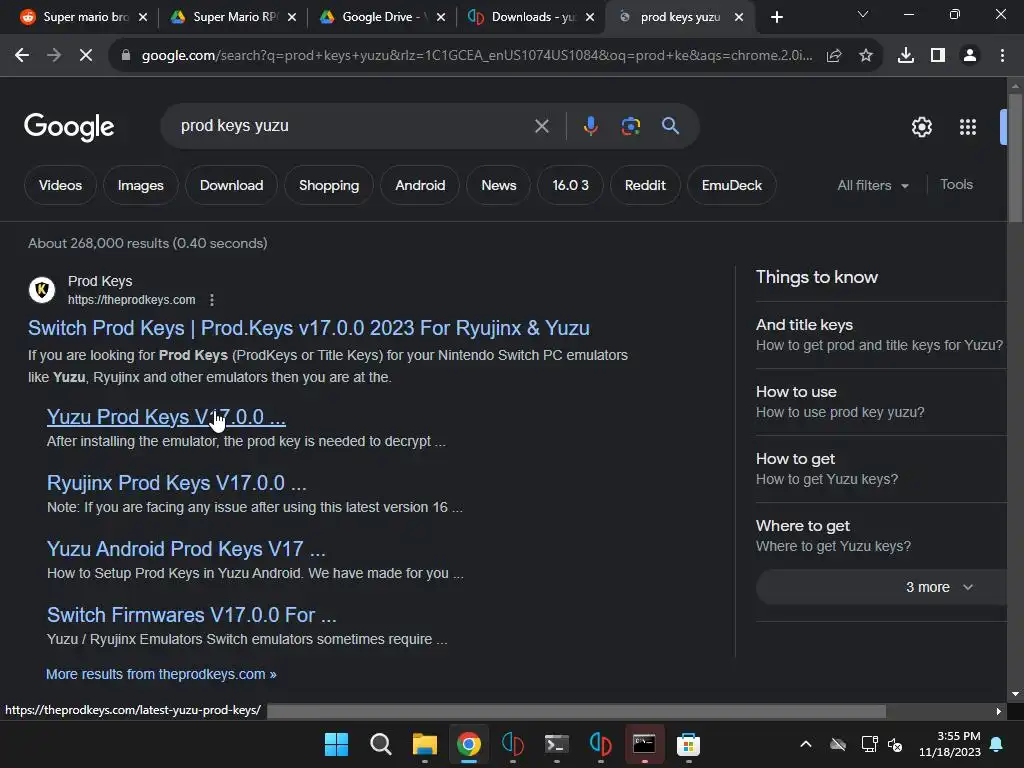Select the News filter chip
The width and height of the screenshot is (1024, 768).
(499, 185)
